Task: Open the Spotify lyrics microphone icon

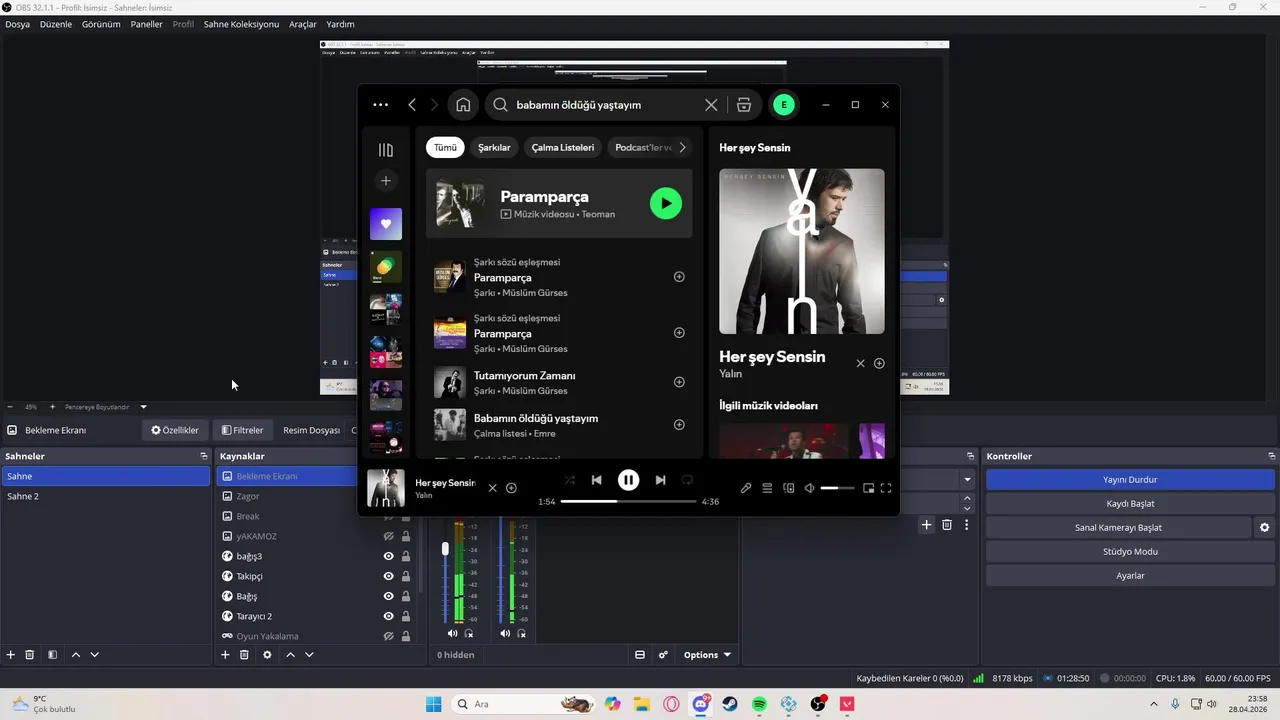Action: tap(746, 488)
